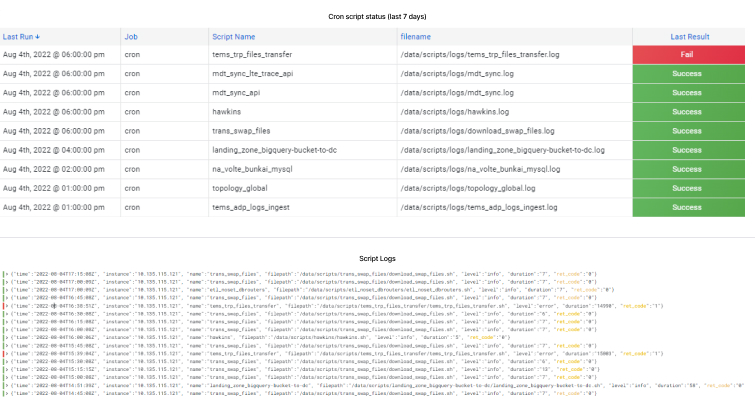Click Success cell for hawkins row

coord(687,112)
